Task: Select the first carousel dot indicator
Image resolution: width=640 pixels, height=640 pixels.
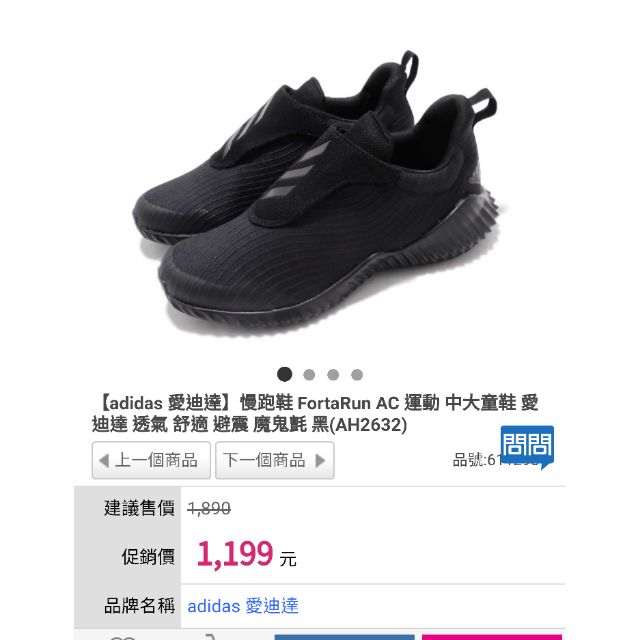Action: pyautogui.click(x=284, y=374)
